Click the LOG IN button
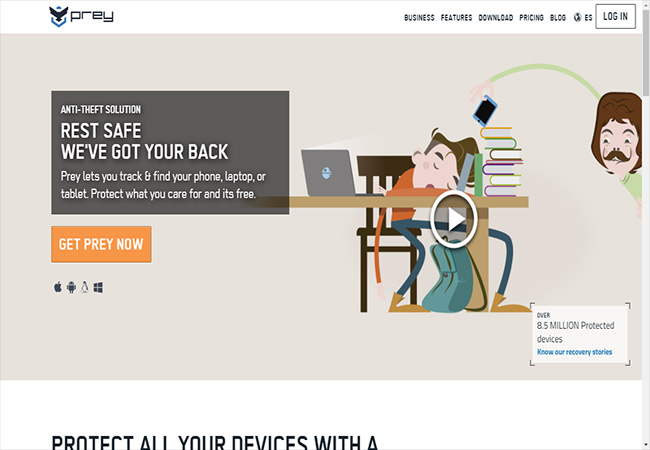The width and height of the screenshot is (650, 450). [616, 17]
